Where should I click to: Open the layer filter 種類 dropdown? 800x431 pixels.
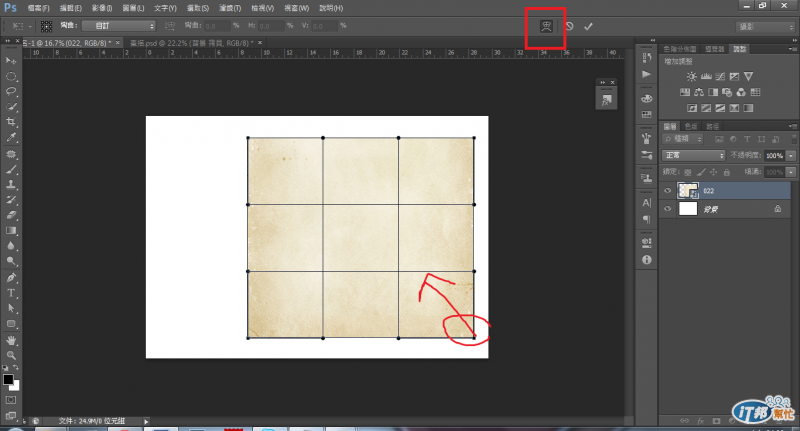click(x=683, y=139)
